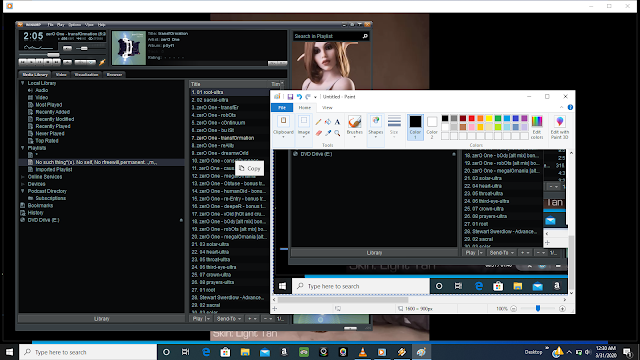Set Color 1 as active color
The height and width of the screenshot is (360, 640).
coord(415,127)
